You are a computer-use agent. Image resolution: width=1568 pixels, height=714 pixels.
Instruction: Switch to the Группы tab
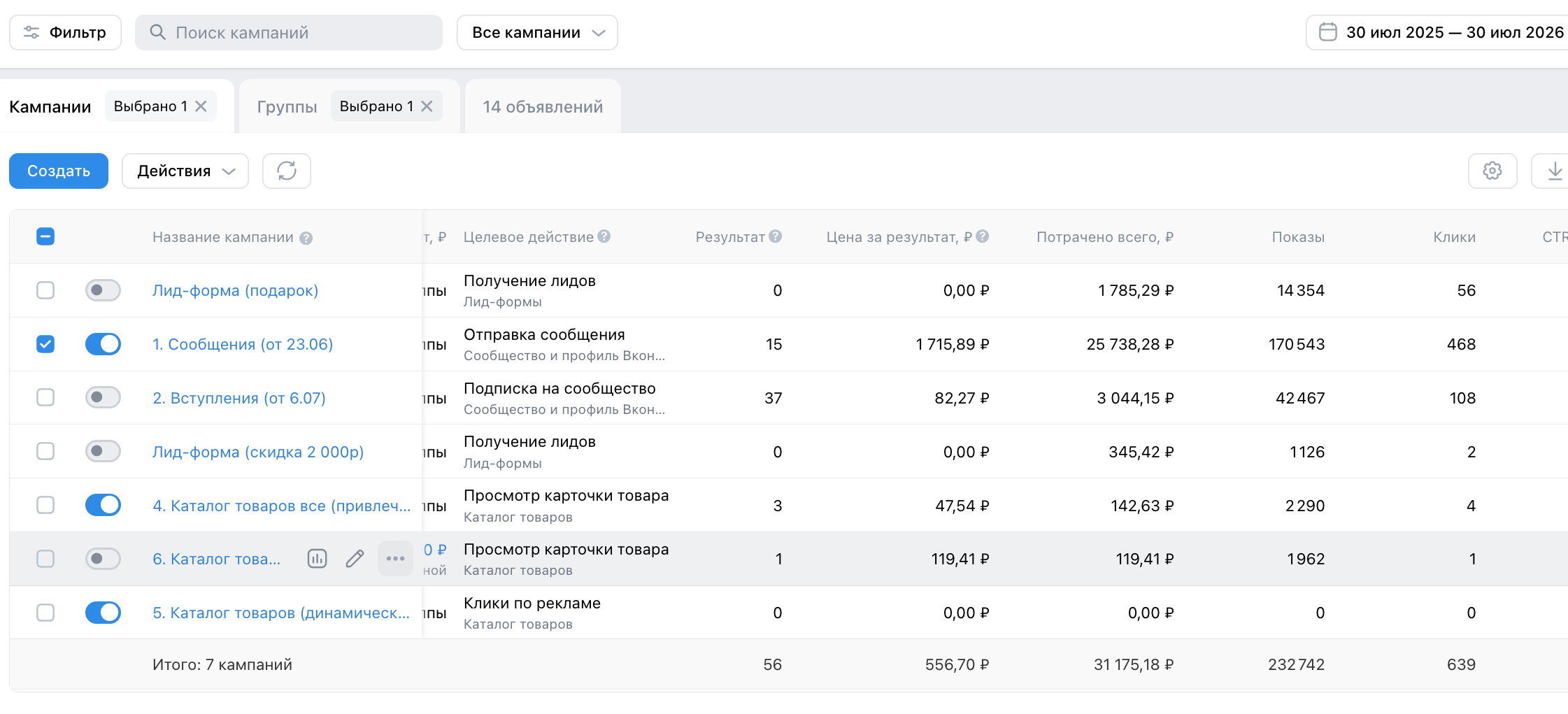pyautogui.click(x=287, y=106)
